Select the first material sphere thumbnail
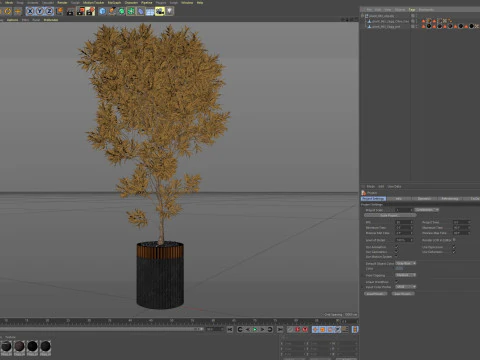480x360 pixels. pos(6,347)
